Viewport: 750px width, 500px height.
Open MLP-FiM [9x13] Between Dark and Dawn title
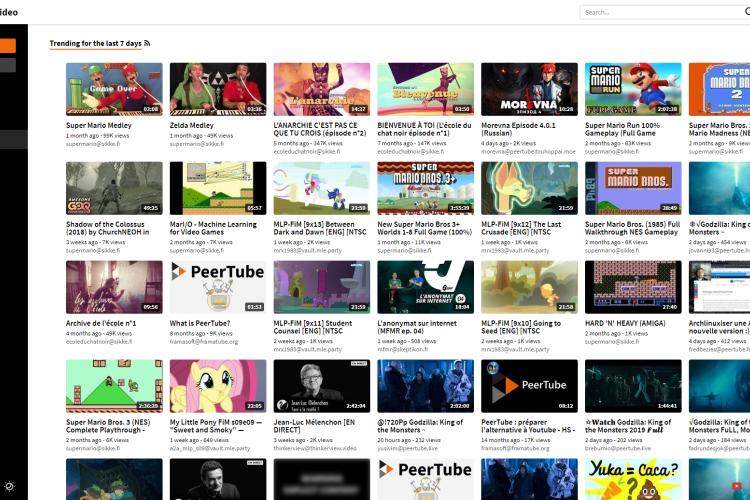pos(320,228)
